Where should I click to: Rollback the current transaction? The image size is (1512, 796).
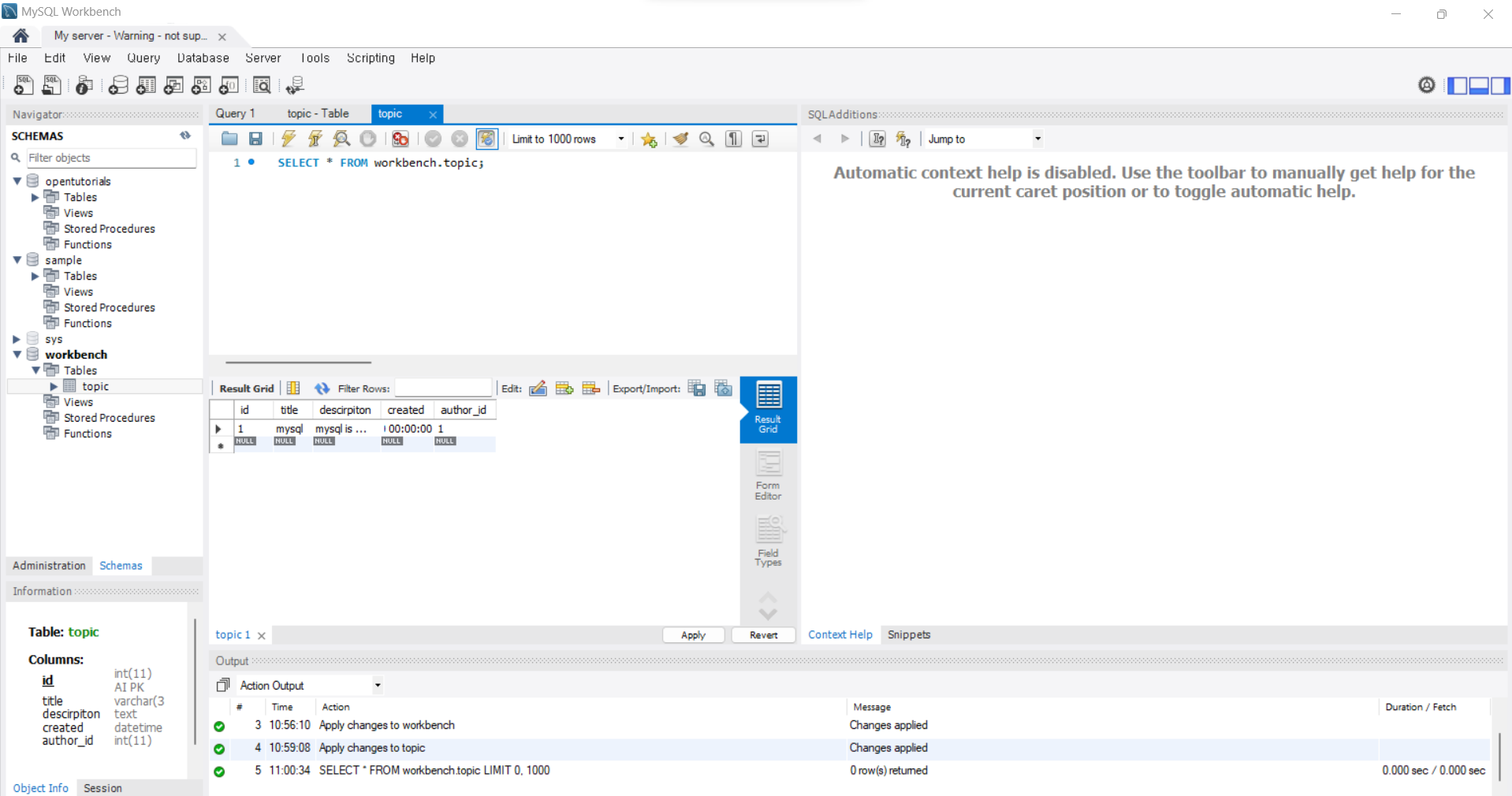point(460,139)
